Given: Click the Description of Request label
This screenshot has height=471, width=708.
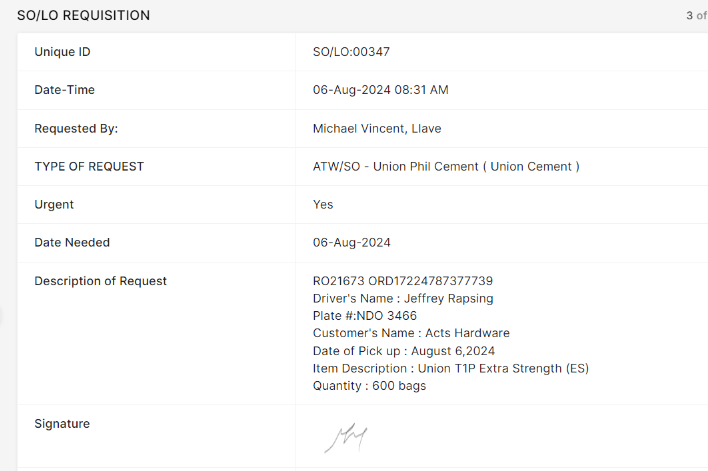Looking at the screenshot, I should tap(101, 281).
